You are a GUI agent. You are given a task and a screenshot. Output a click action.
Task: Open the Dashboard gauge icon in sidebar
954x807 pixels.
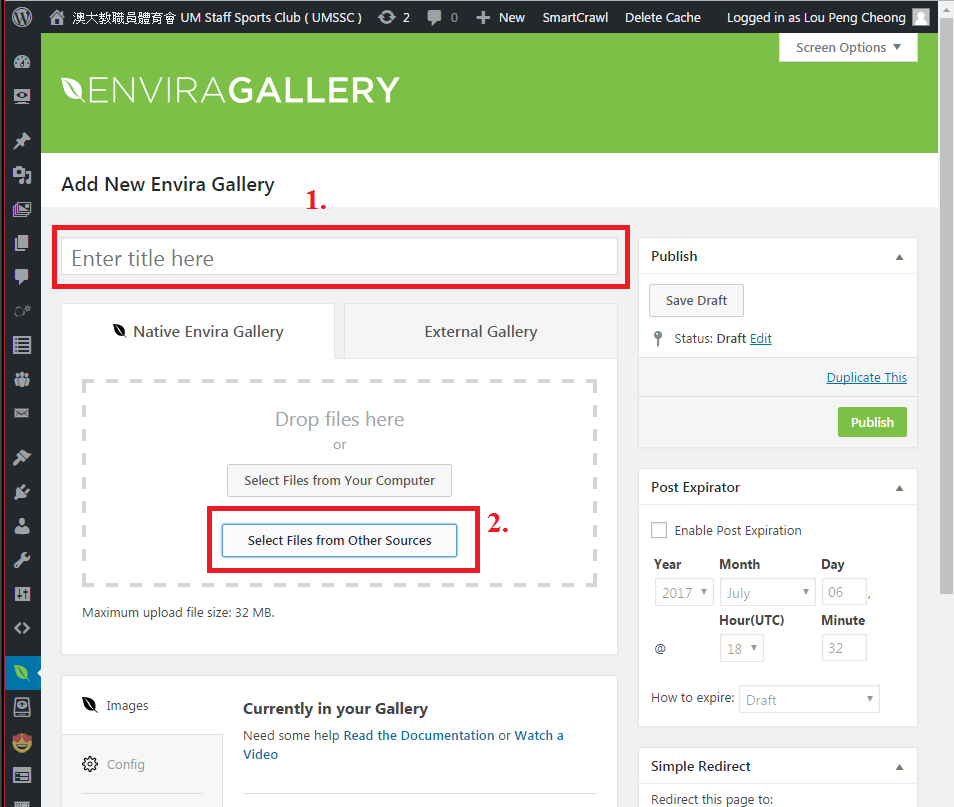[x=22, y=61]
